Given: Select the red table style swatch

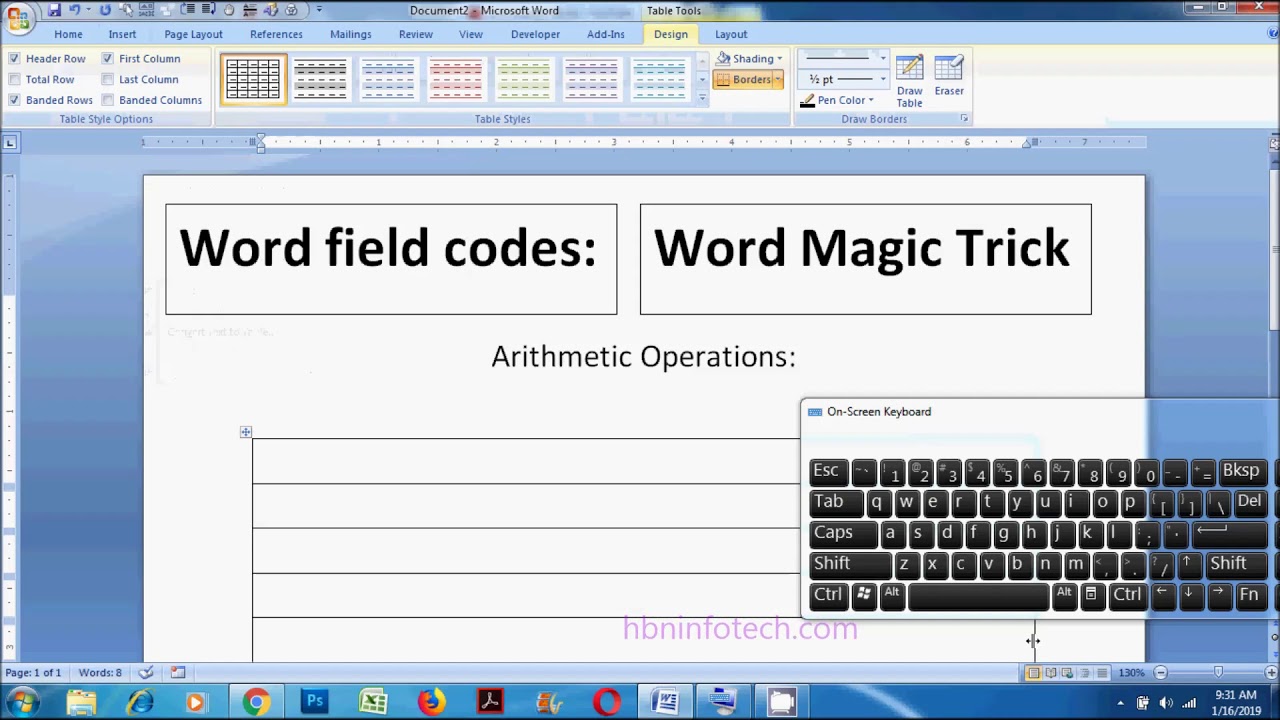Looking at the screenshot, I should click(455, 79).
